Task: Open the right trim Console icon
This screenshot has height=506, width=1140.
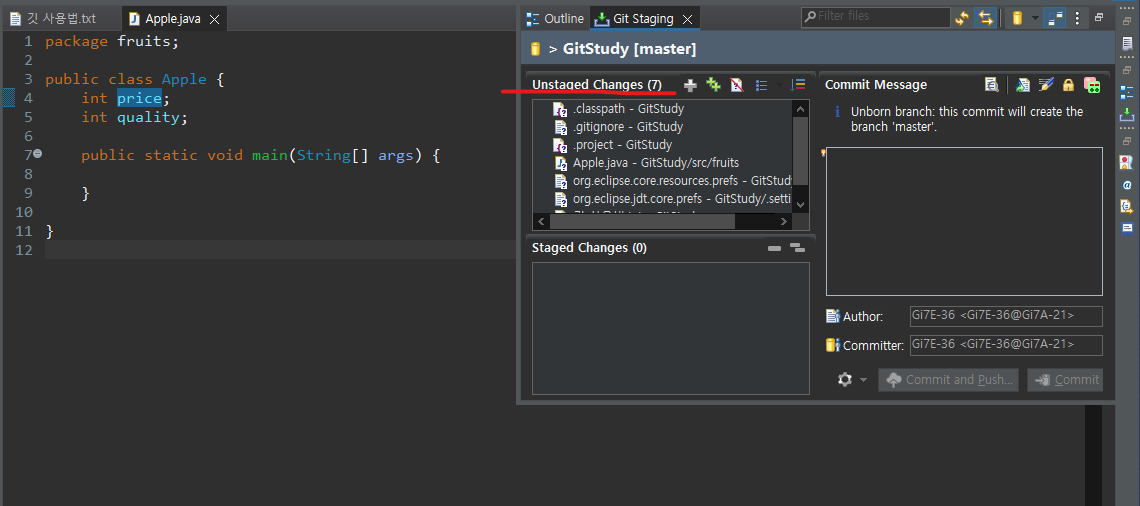Action: tap(1127, 228)
